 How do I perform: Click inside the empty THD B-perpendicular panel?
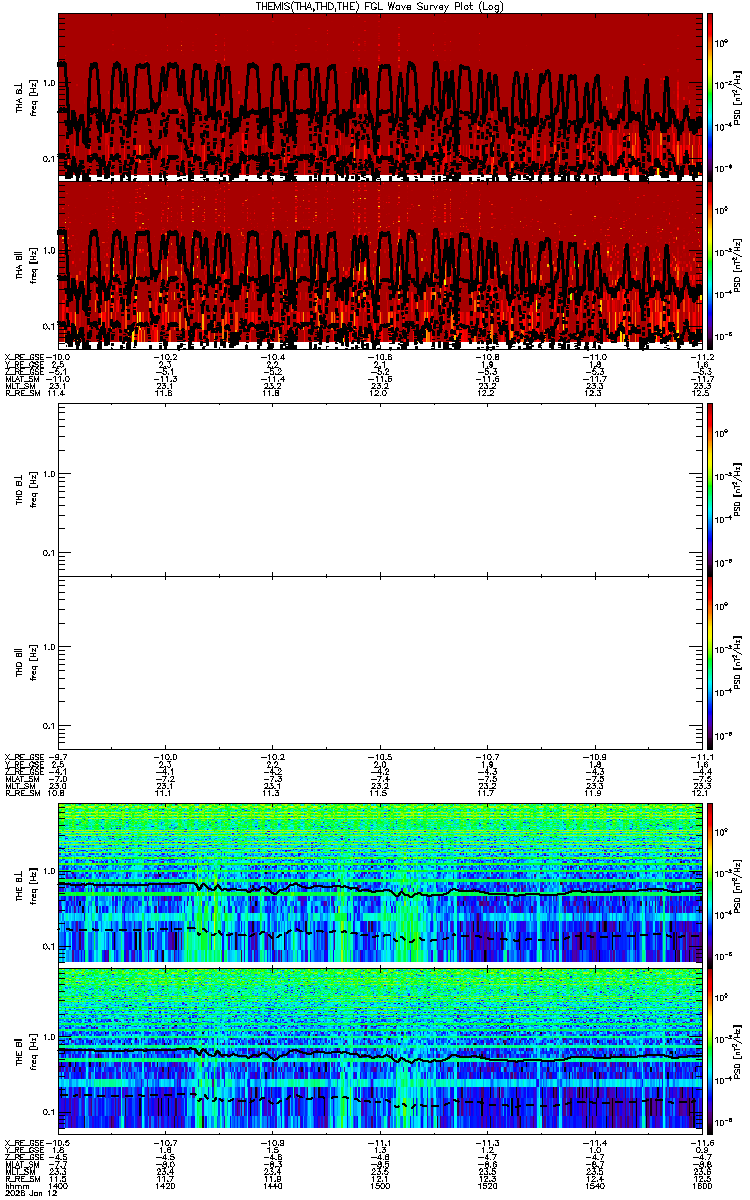pyautogui.click(x=380, y=491)
